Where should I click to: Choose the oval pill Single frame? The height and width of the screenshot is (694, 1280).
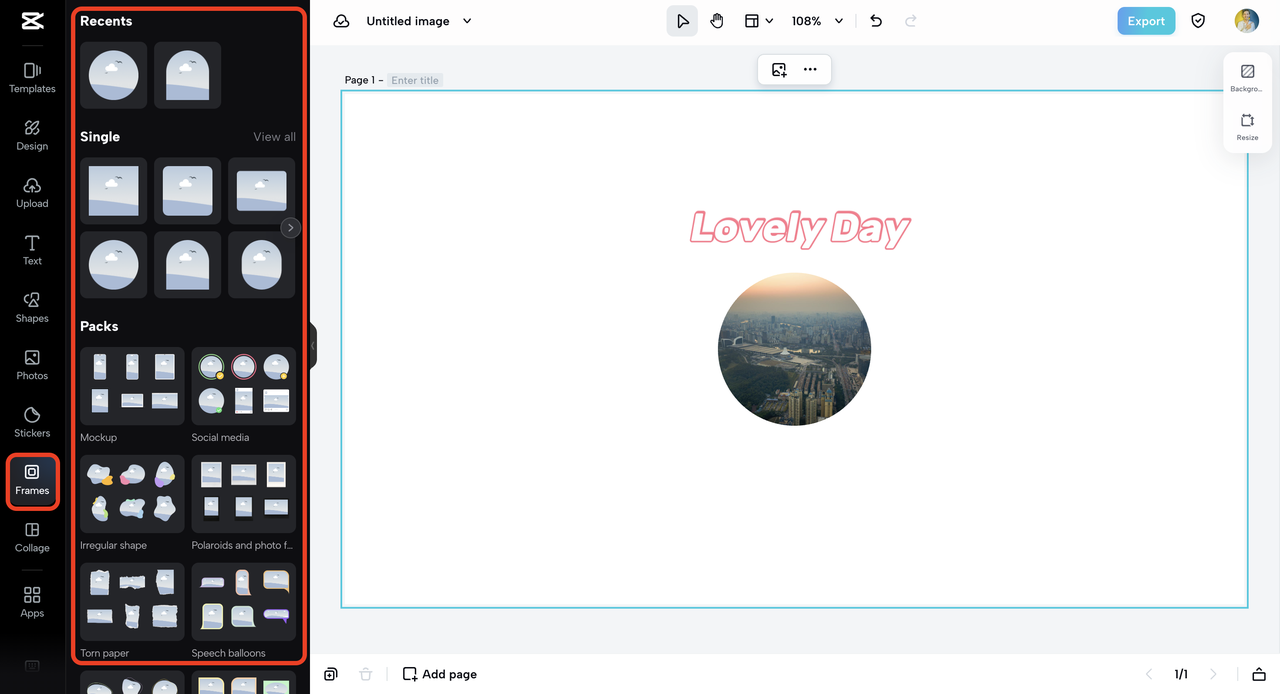point(261,265)
